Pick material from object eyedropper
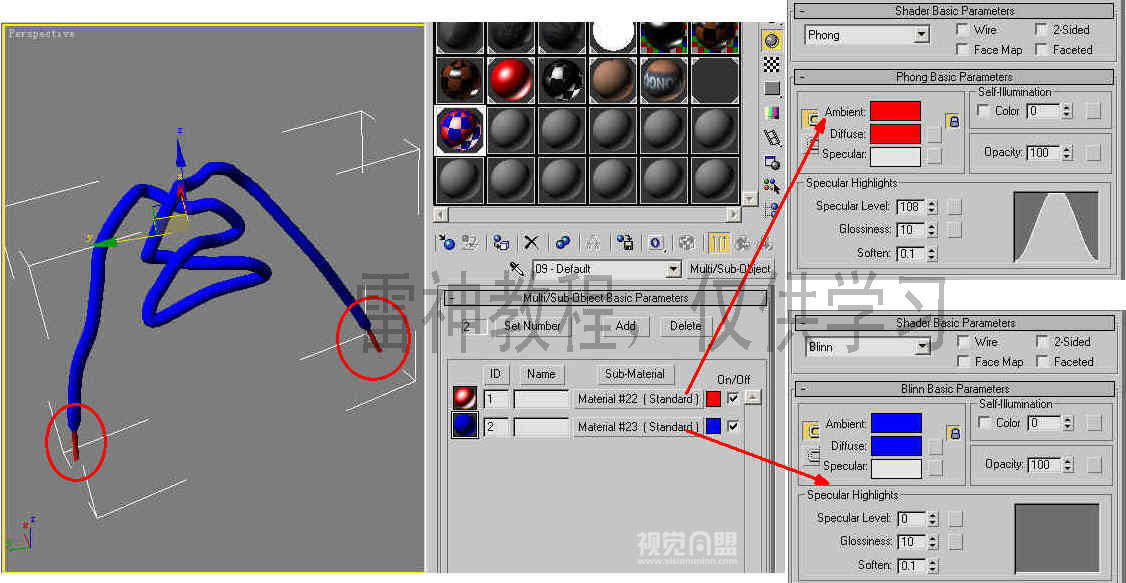This screenshot has width=1126, height=583. coord(517,269)
